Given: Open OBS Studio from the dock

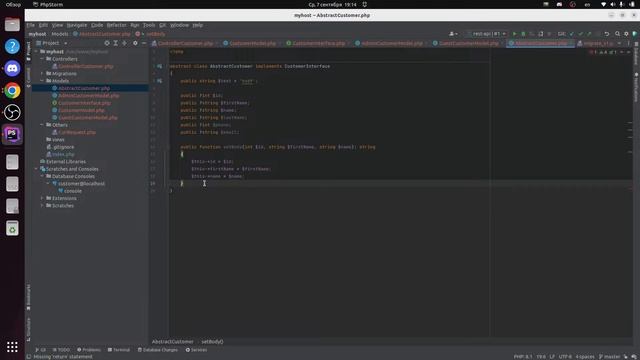Looking at the screenshot, I should pos(12,112).
